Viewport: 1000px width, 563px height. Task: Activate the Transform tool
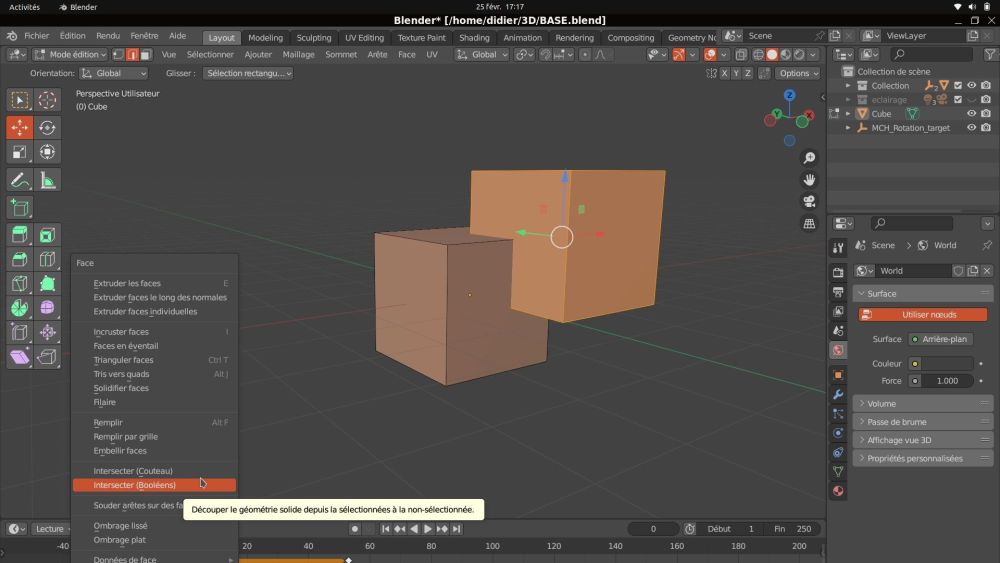tap(47, 152)
